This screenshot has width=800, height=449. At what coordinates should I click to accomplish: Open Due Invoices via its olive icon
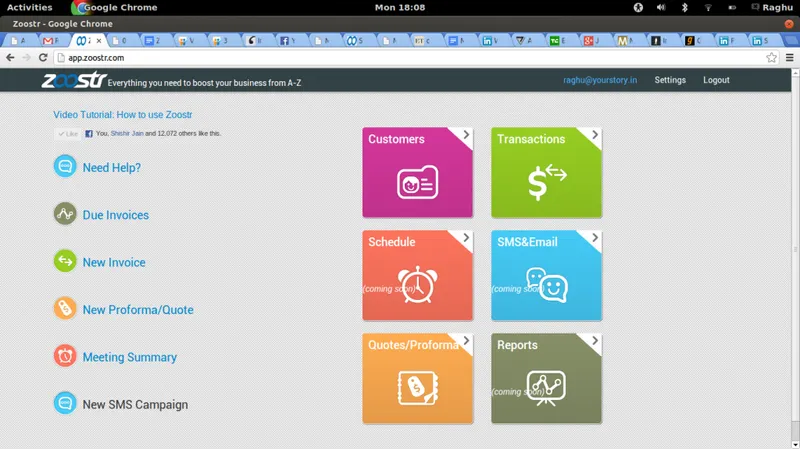(x=65, y=214)
